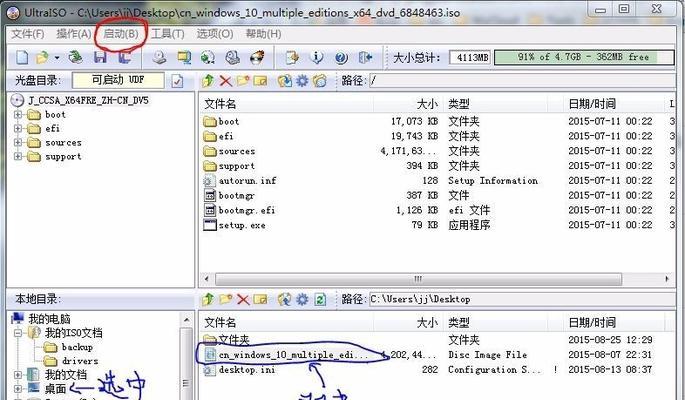Open the dropdown arrow next to Open icon
Viewport: 685px width, 400px height.
point(57,58)
